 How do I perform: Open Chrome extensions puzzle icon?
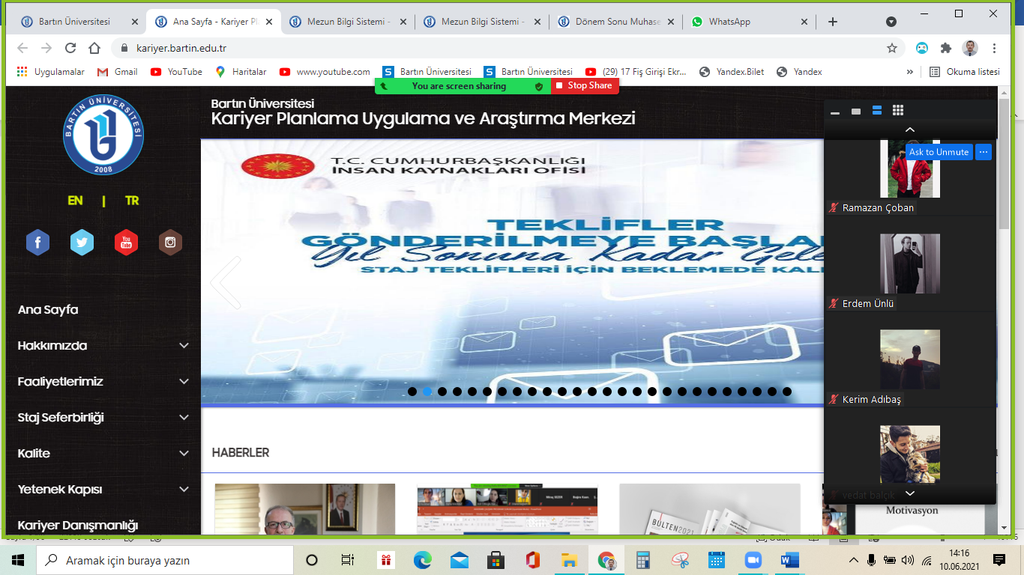946,48
